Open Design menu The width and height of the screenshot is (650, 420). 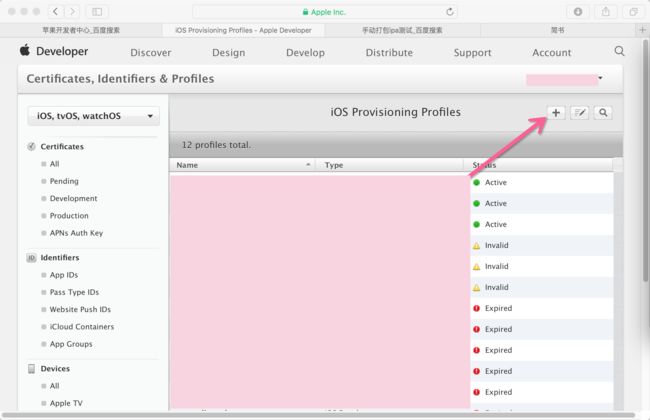tap(228, 53)
